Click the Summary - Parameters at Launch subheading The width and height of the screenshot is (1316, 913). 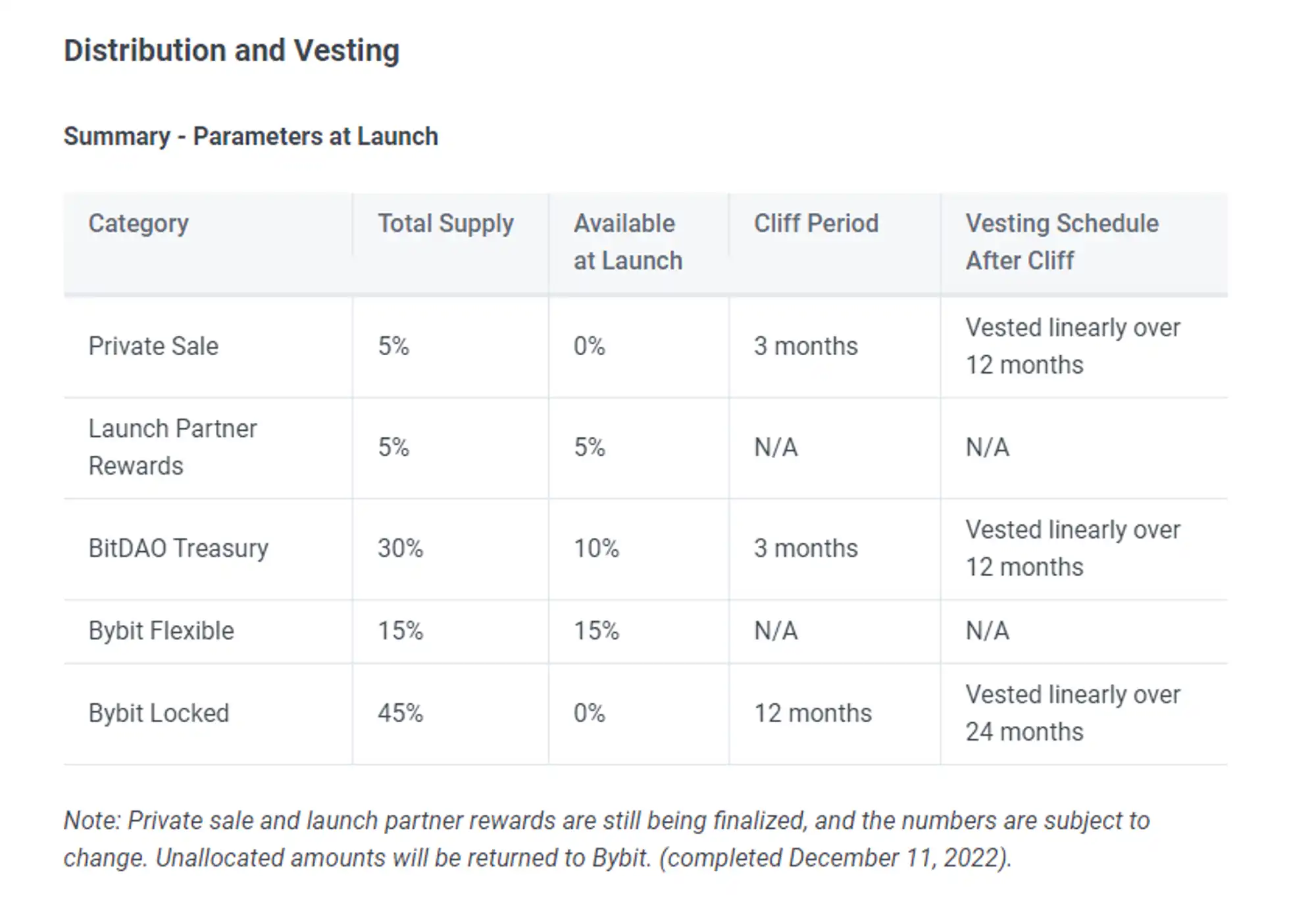250,136
